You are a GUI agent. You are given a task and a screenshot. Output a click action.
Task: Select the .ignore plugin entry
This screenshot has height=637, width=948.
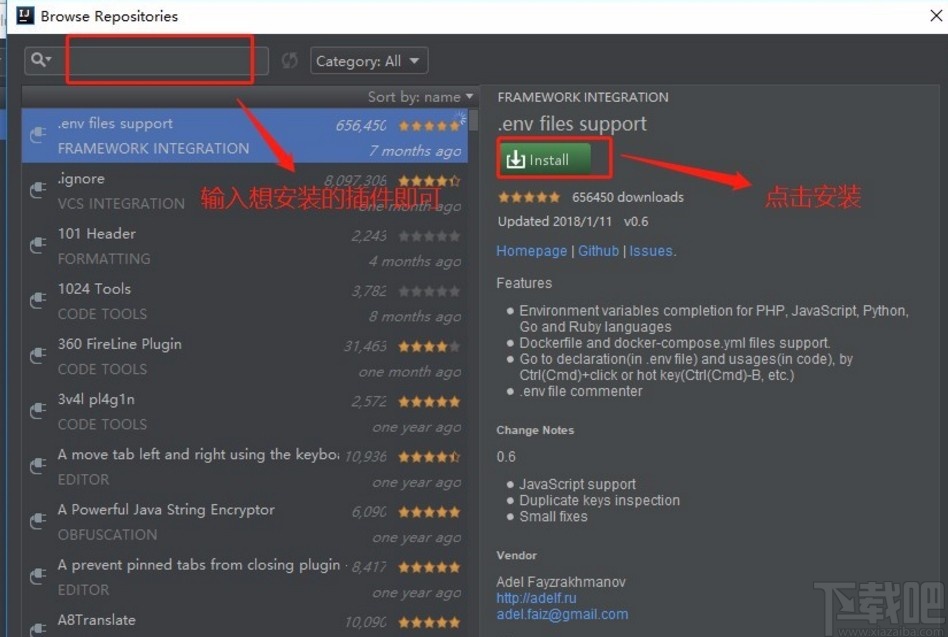tap(200, 190)
